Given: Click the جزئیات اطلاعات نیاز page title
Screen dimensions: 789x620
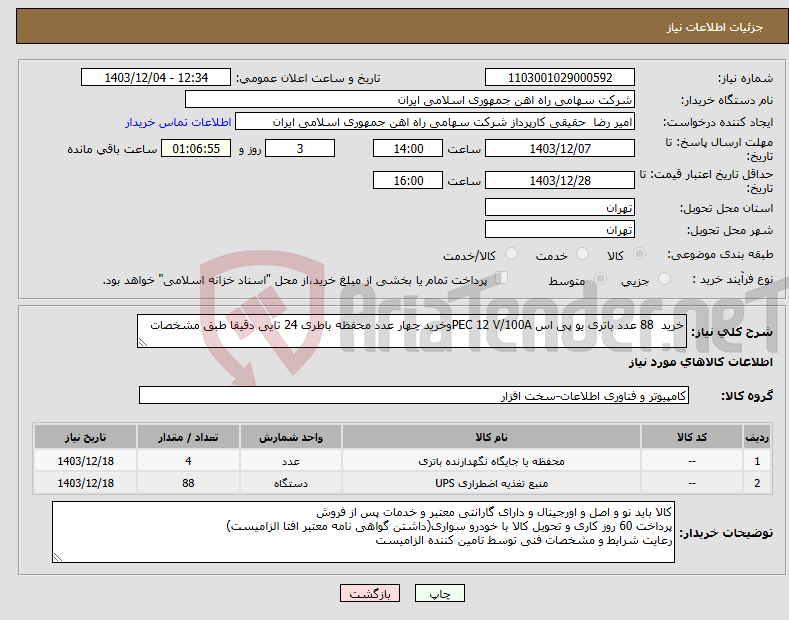Looking at the screenshot, I should pos(715,27).
